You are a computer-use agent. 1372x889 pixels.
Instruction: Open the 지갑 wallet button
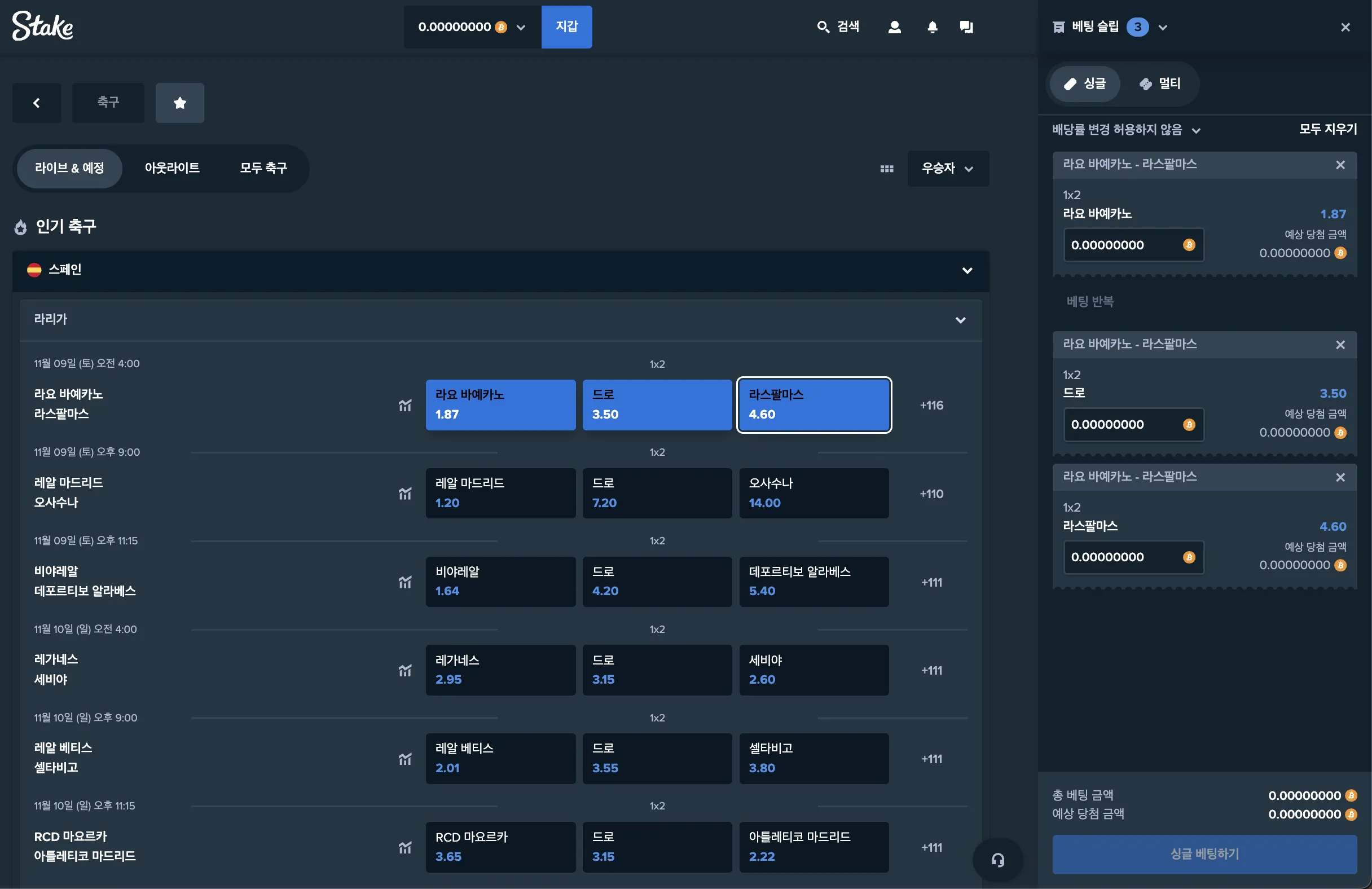(x=566, y=27)
